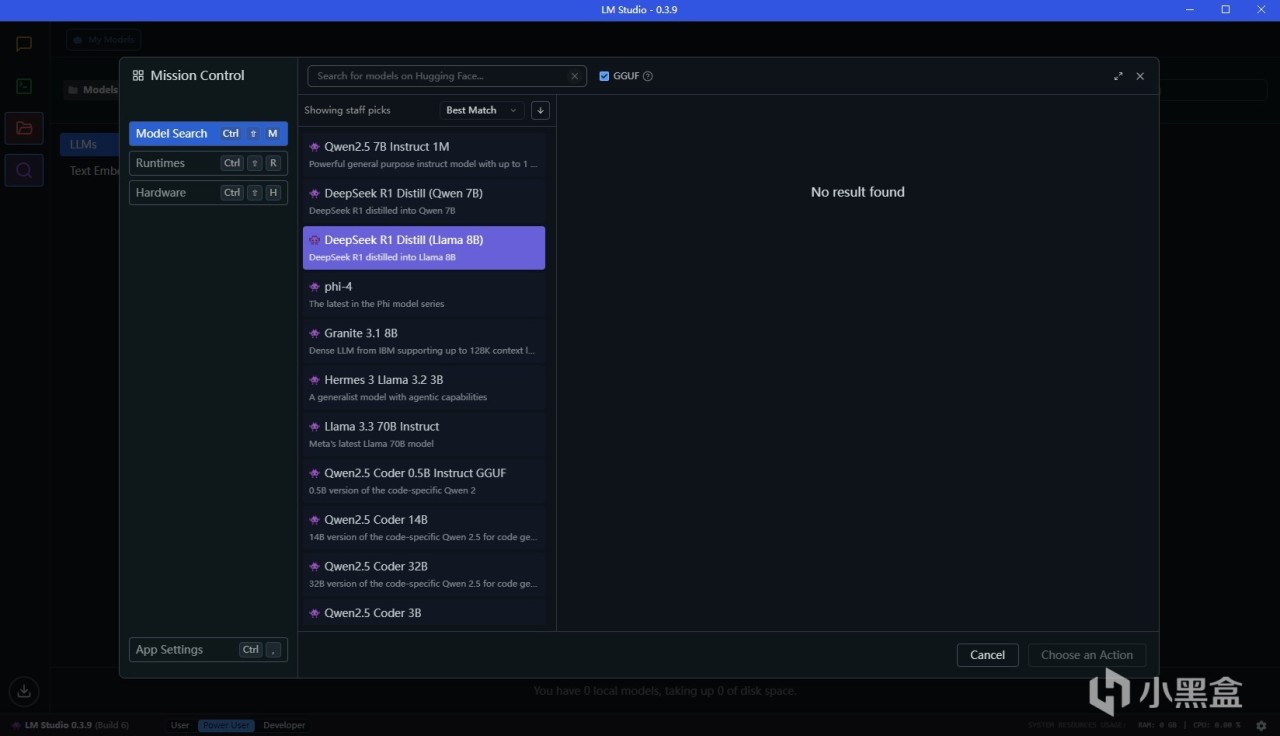The width and height of the screenshot is (1280, 736).
Task: Open the Best Match sort dropdown
Action: (x=482, y=110)
